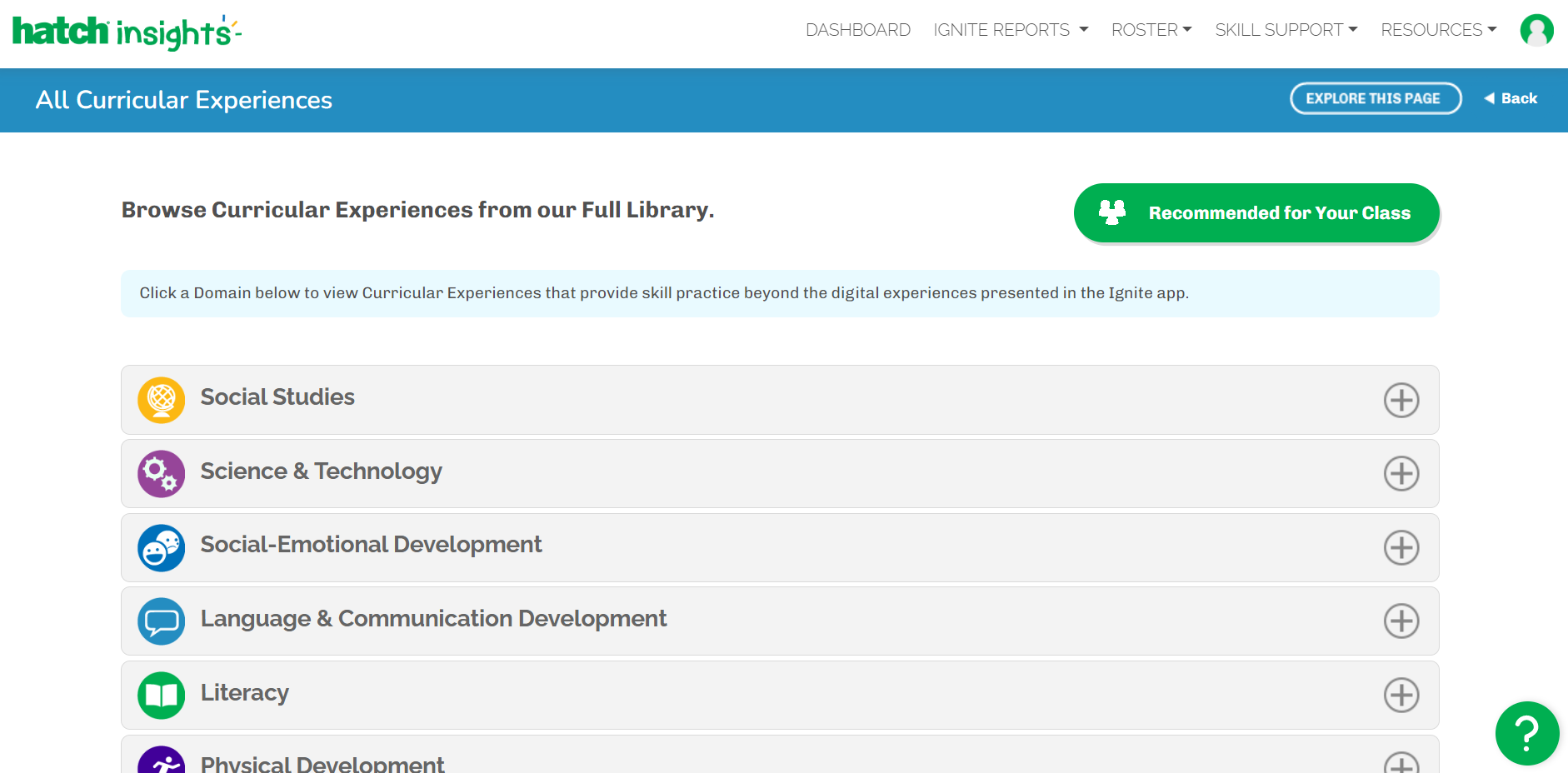Image resolution: width=1568 pixels, height=773 pixels.
Task: Open the Resources menu
Action: point(1438,30)
